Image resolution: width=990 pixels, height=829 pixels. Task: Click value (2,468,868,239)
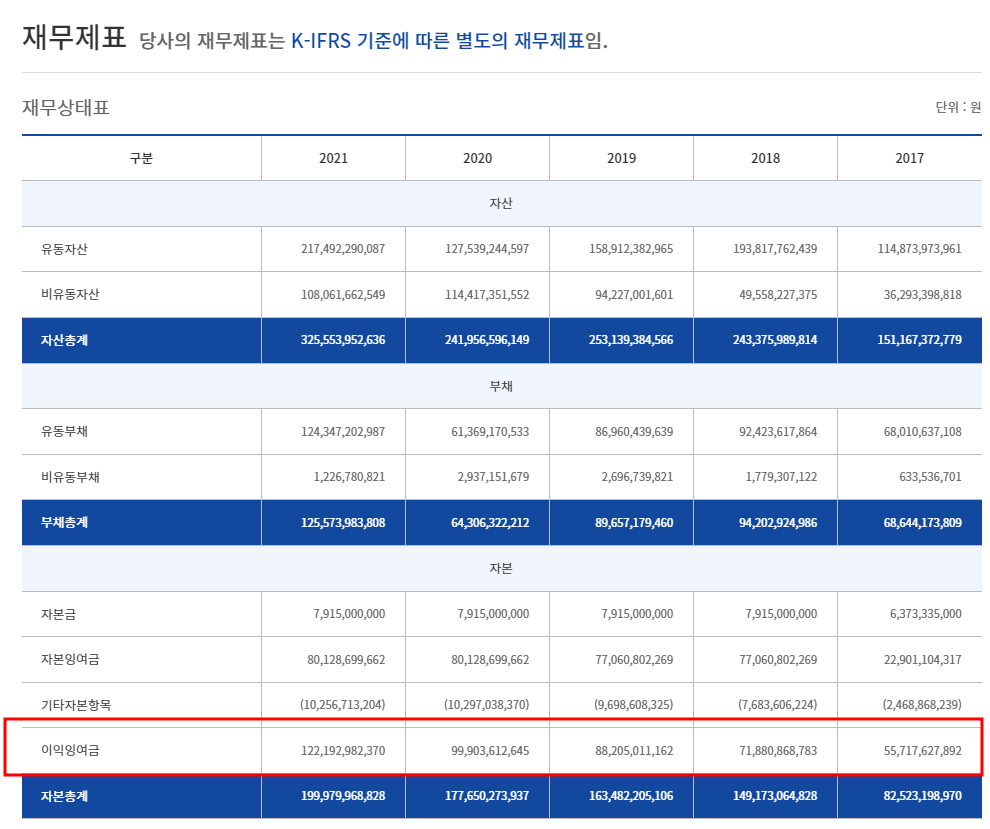[922, 705]
